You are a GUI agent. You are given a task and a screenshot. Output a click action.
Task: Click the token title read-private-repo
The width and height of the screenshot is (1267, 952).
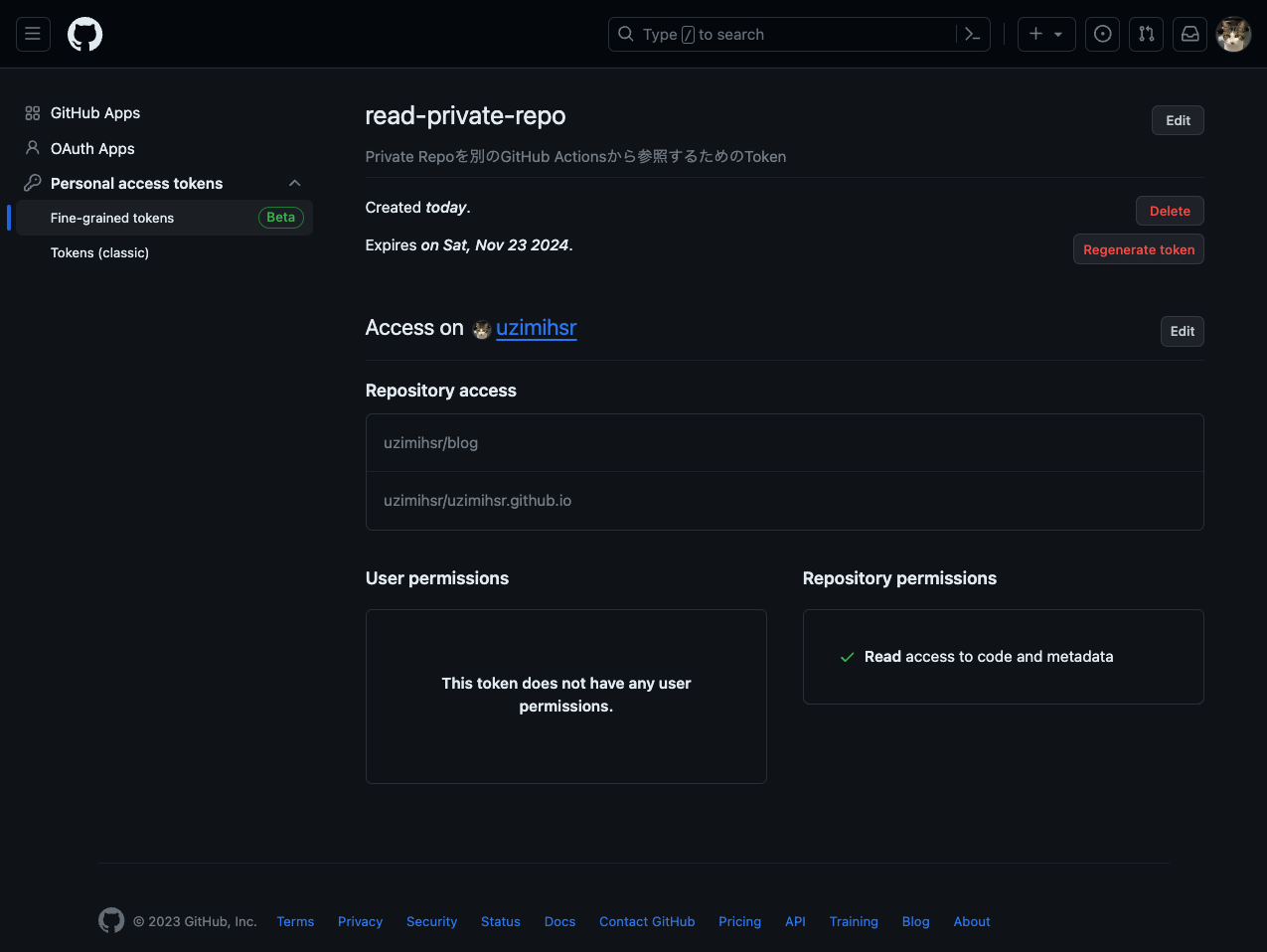pos(465,115)
